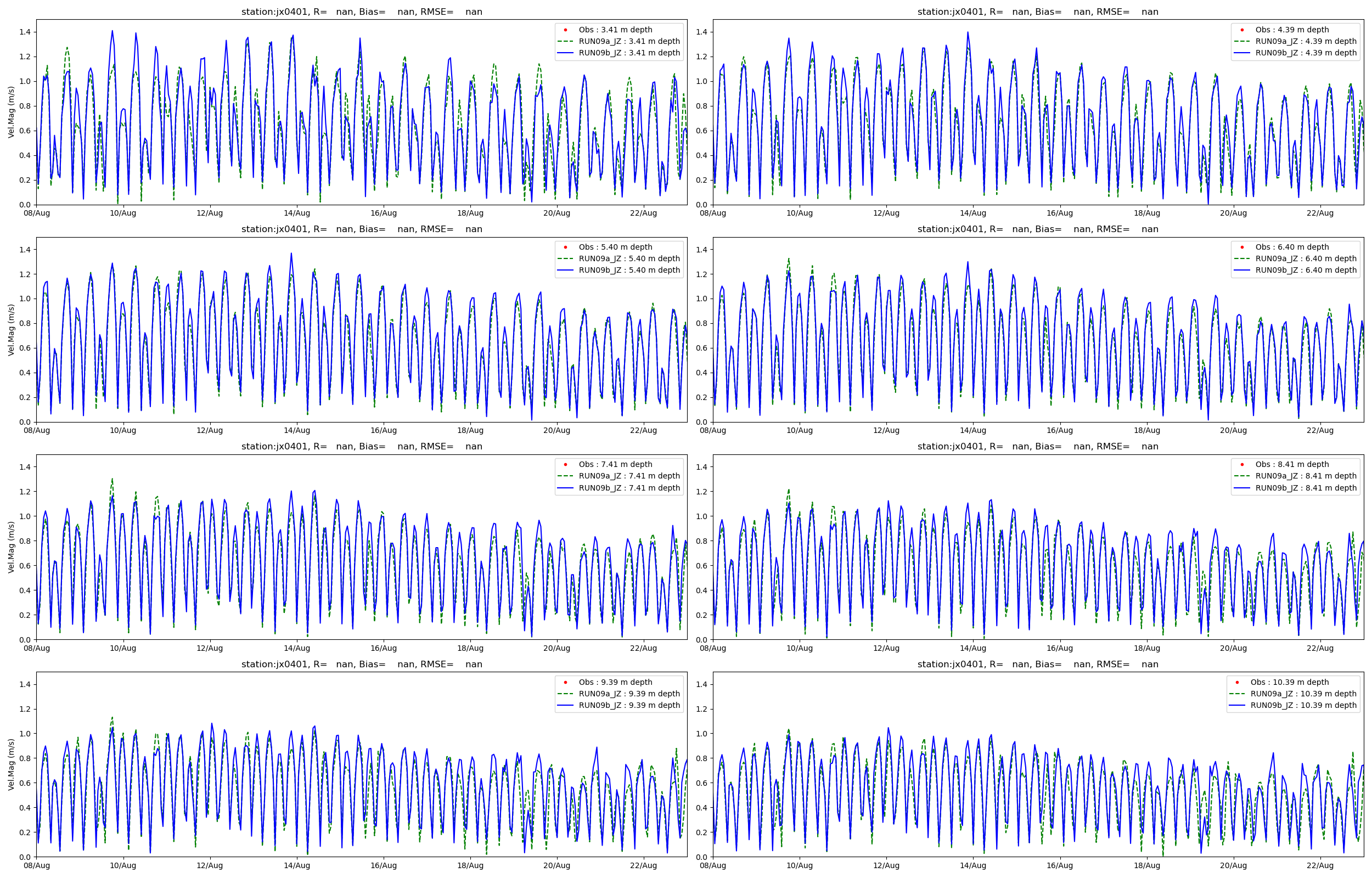The width and height of the screenshot is (1372, 878).
Task: Click the red Obs marker in the 6.40 m legend
Action: 1241,247
